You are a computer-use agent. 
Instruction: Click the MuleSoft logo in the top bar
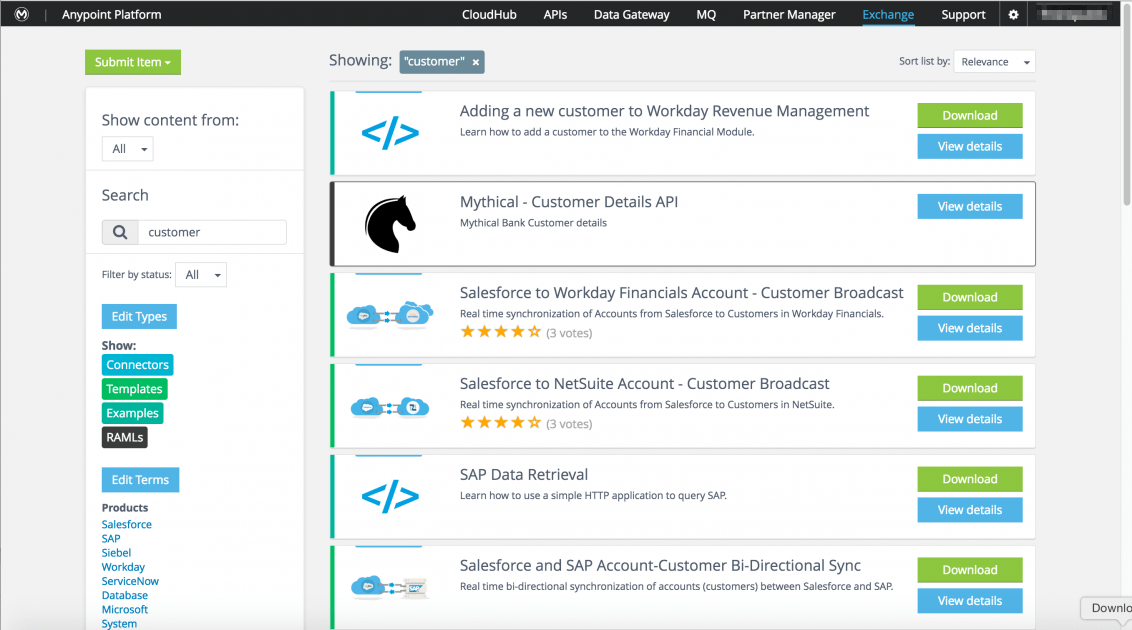20,14
